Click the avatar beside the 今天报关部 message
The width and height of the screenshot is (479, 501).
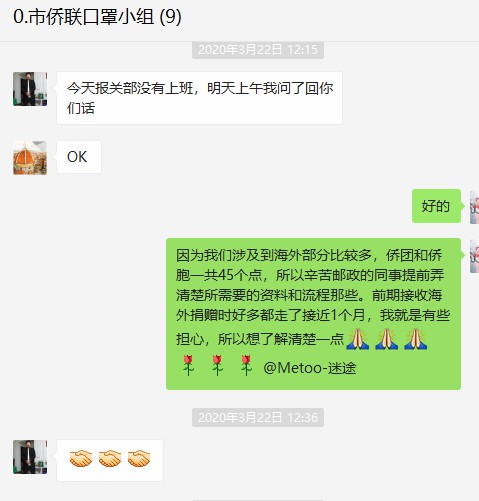coord(30,89)
